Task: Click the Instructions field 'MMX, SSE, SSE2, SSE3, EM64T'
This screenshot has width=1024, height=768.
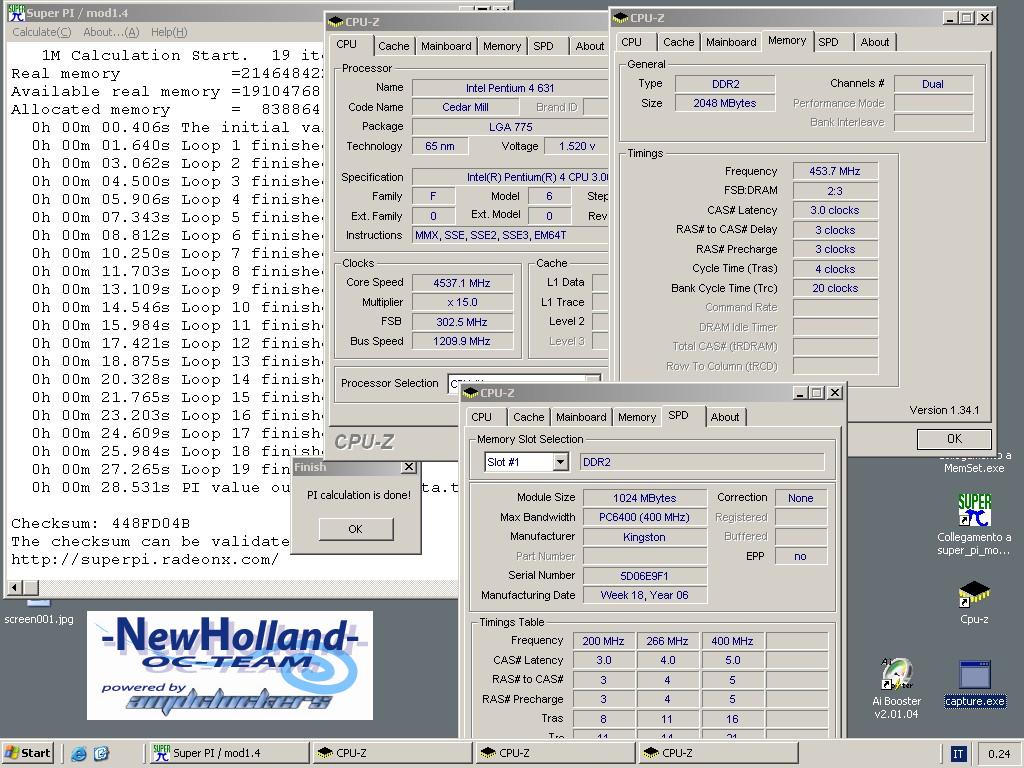Action: coord(510,235)
